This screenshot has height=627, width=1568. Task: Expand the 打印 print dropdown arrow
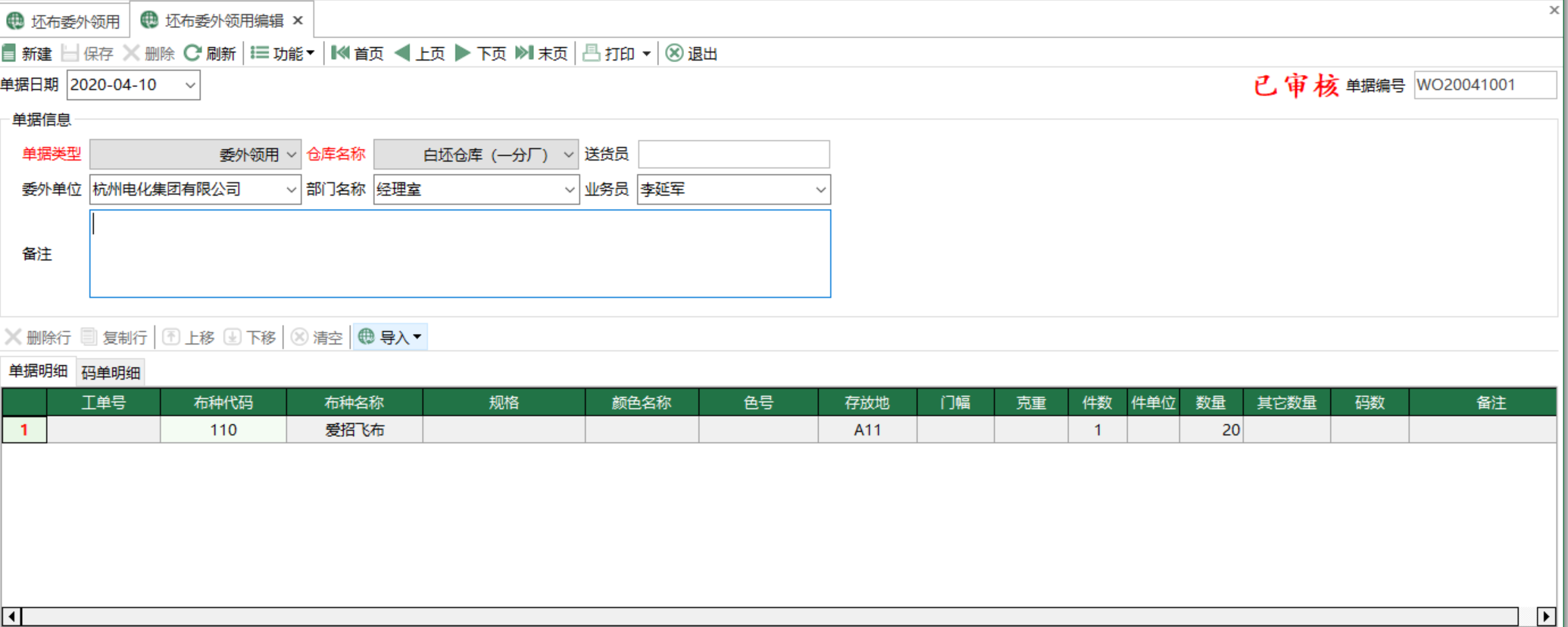coord(646,54)
